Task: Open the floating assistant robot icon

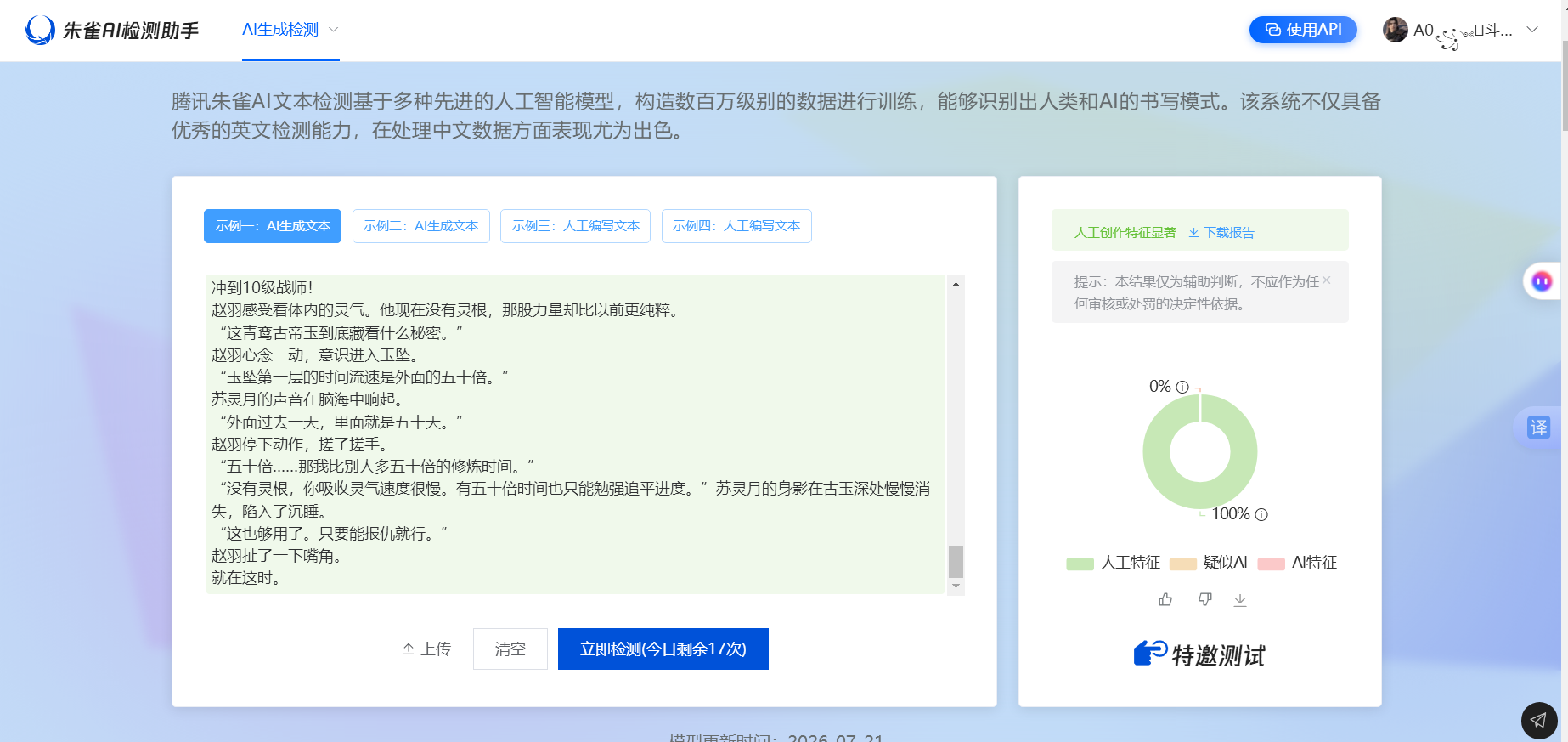Action: tap(1542, 281)
